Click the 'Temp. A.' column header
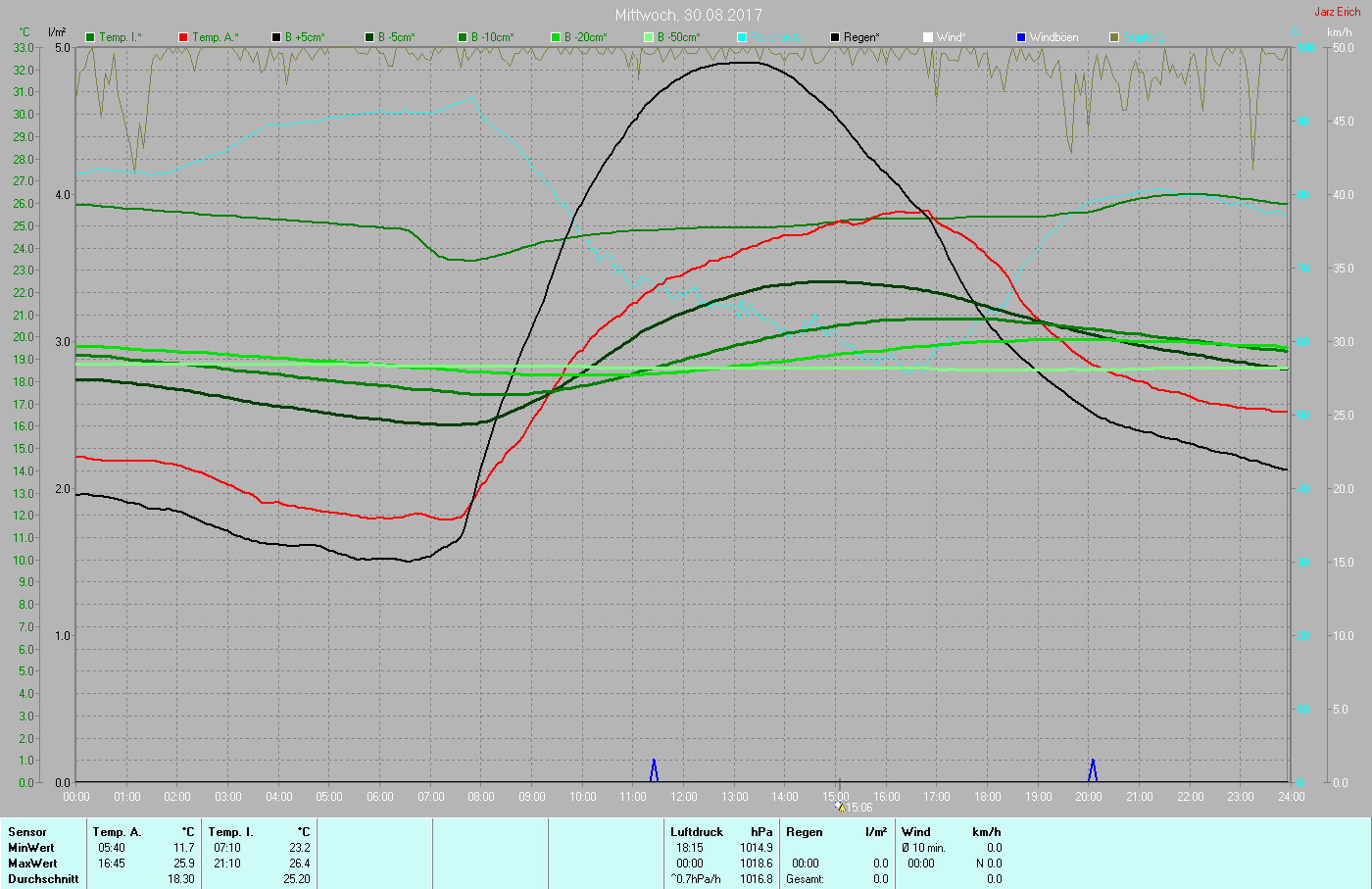This screenshot has height=889, width=1372. 118,832
